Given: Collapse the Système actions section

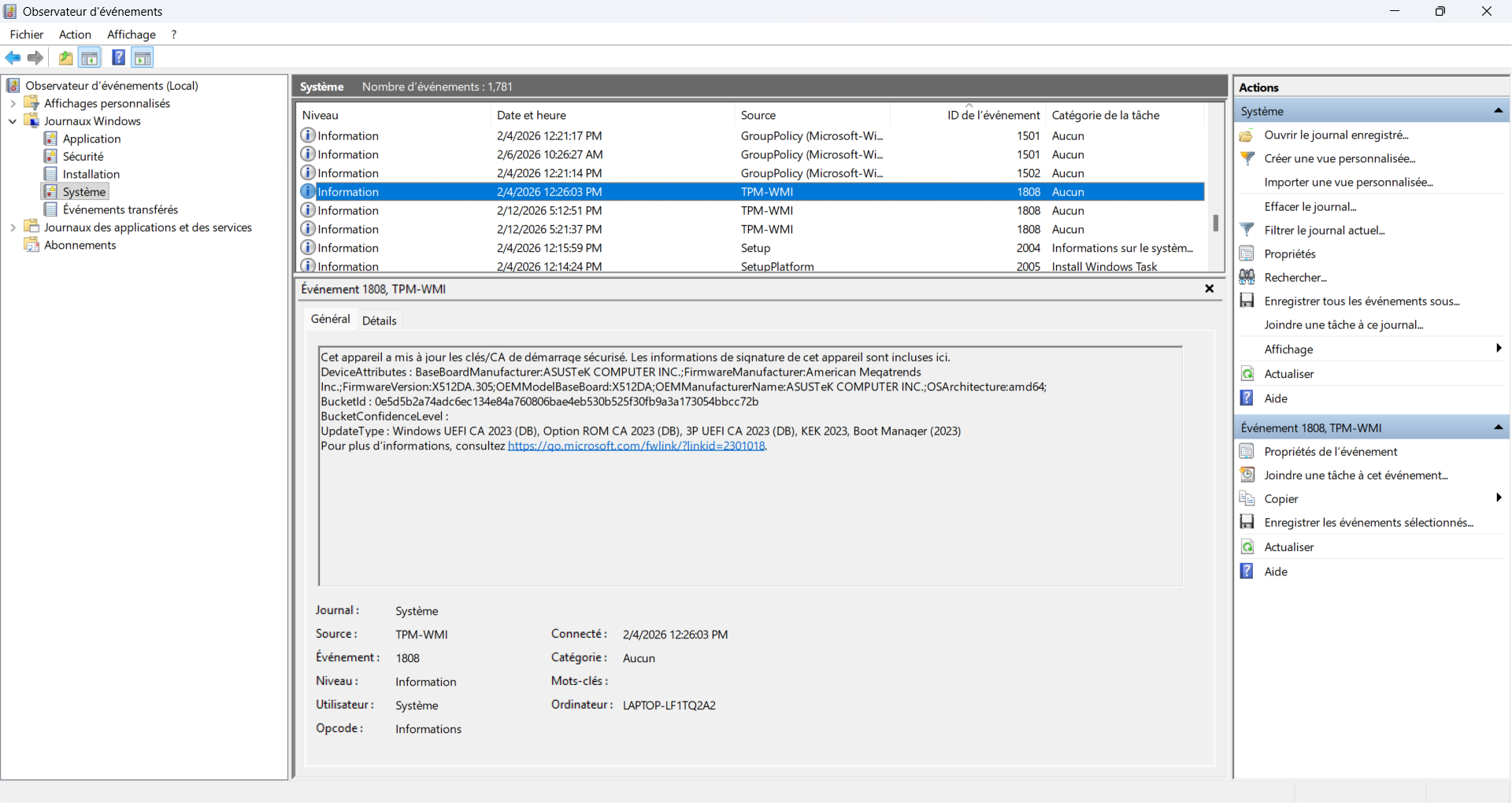Looking at the screenshot, I should 1498,111.
